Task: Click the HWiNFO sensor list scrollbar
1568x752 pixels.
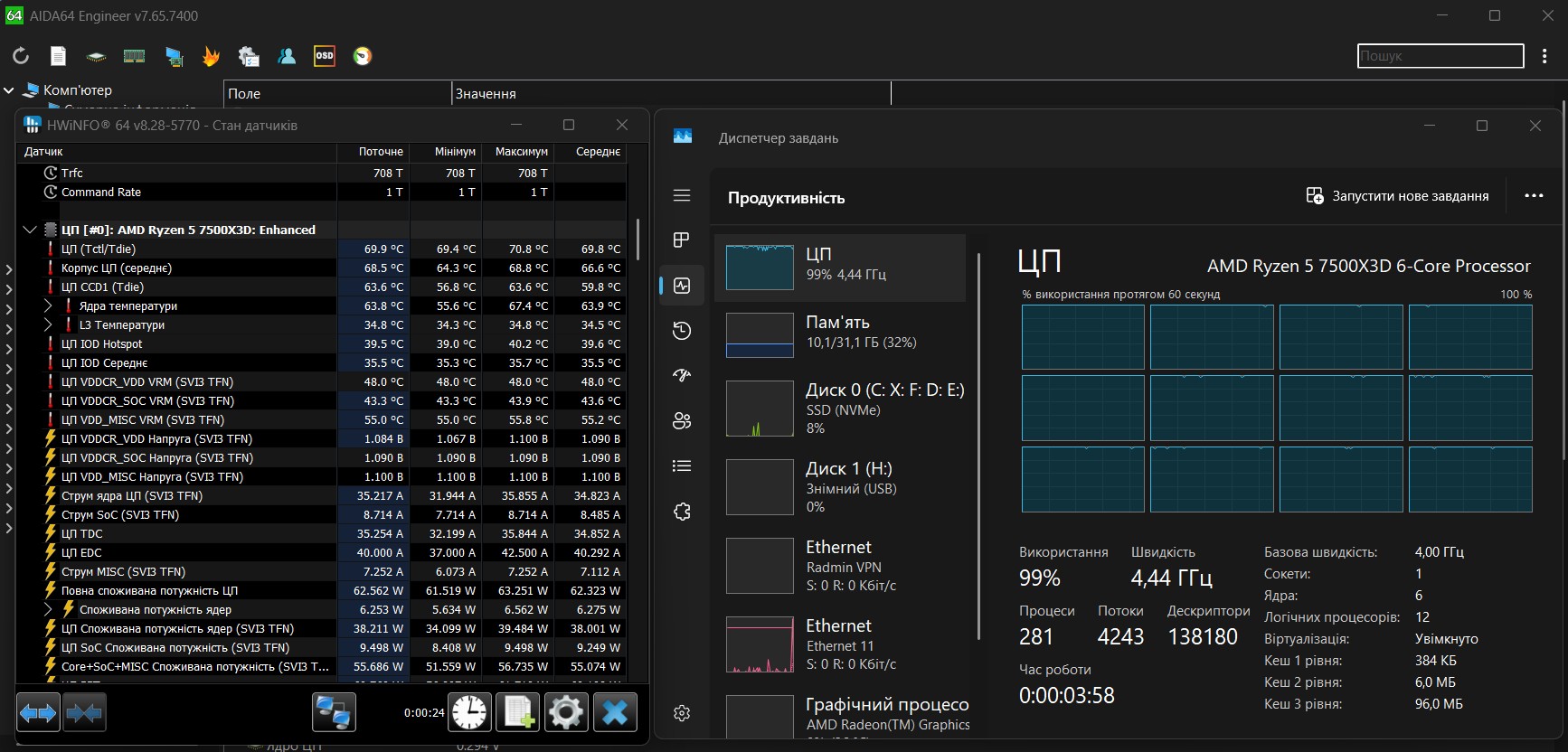Action: pyautogui.click(x=638, y=240)
